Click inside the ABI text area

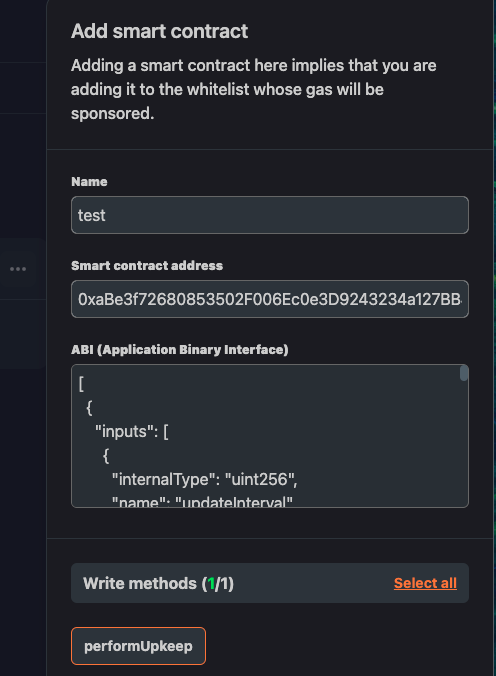pos(270,436)
